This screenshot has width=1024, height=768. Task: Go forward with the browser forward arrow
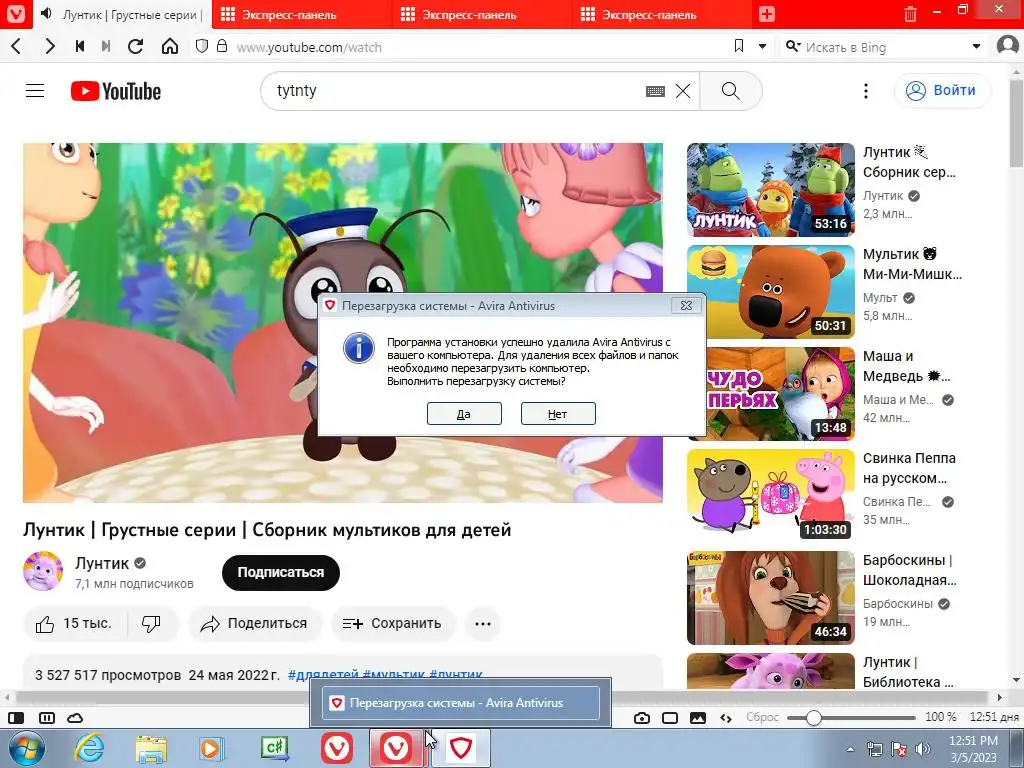(50, 46)
